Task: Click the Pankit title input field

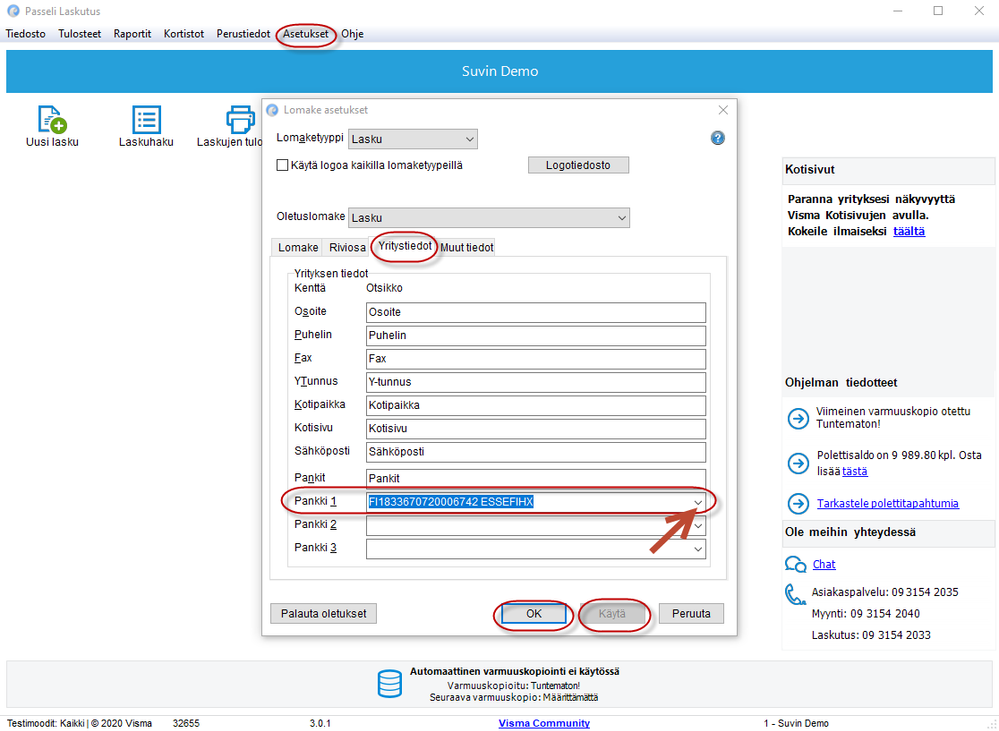Action: tap(536, 479)
